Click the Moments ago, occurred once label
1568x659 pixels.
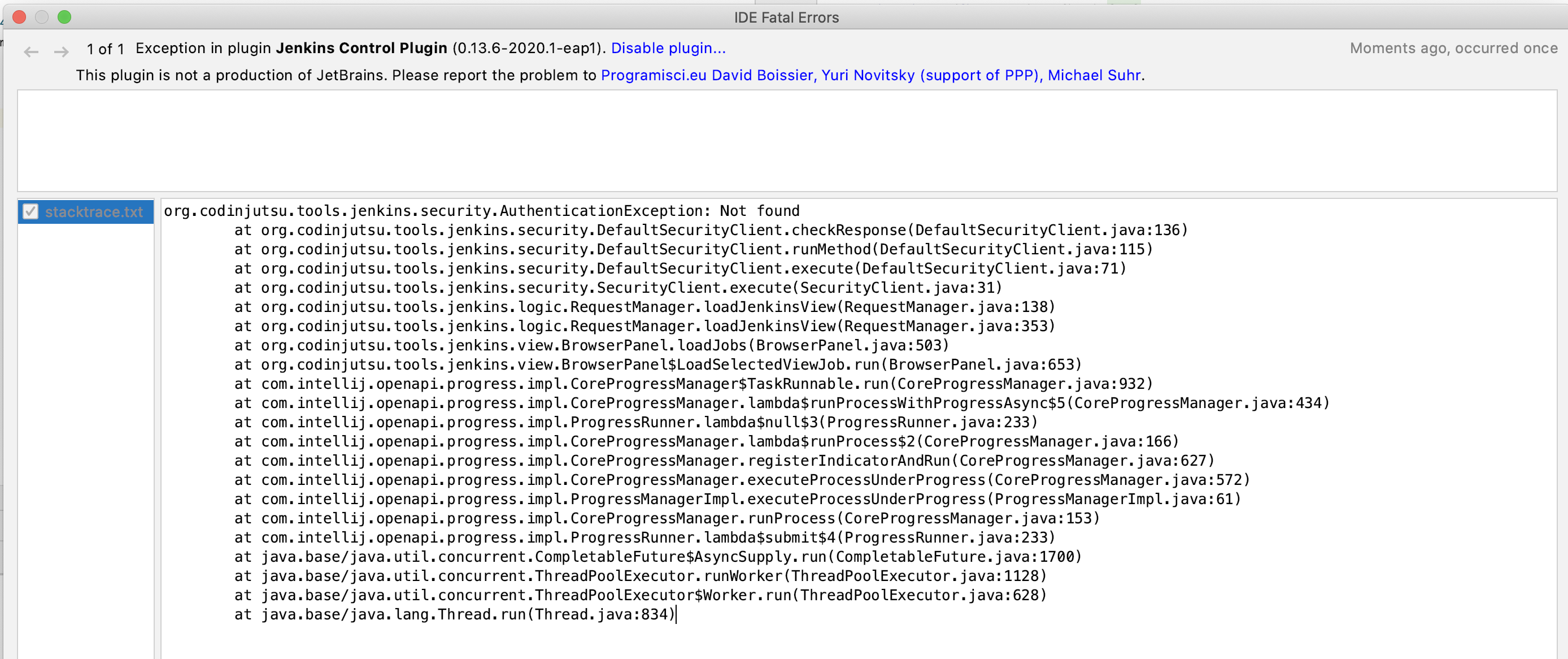click(1453, 48)
